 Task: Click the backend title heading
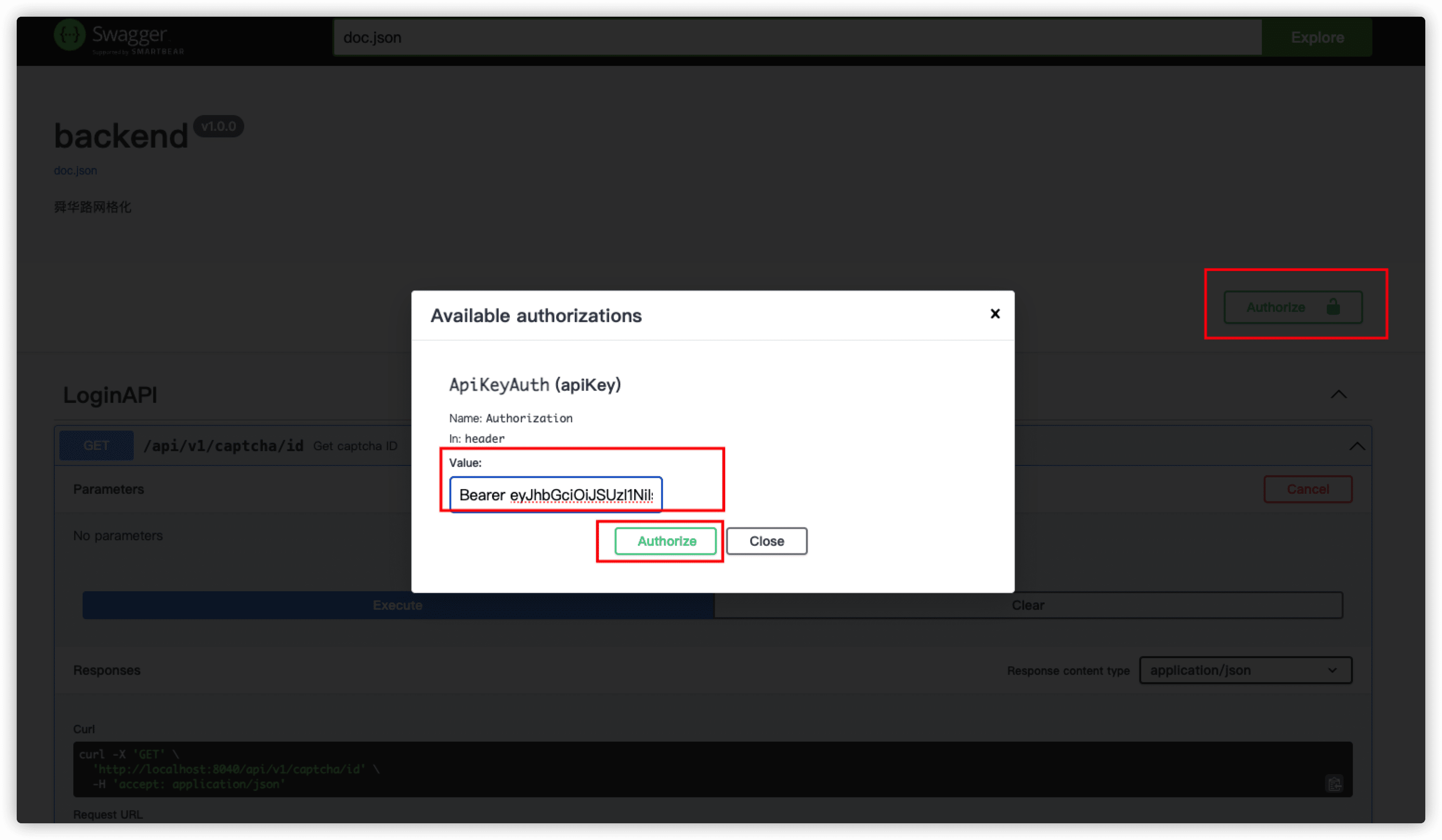pyautogui.click(x=121, y=136)
